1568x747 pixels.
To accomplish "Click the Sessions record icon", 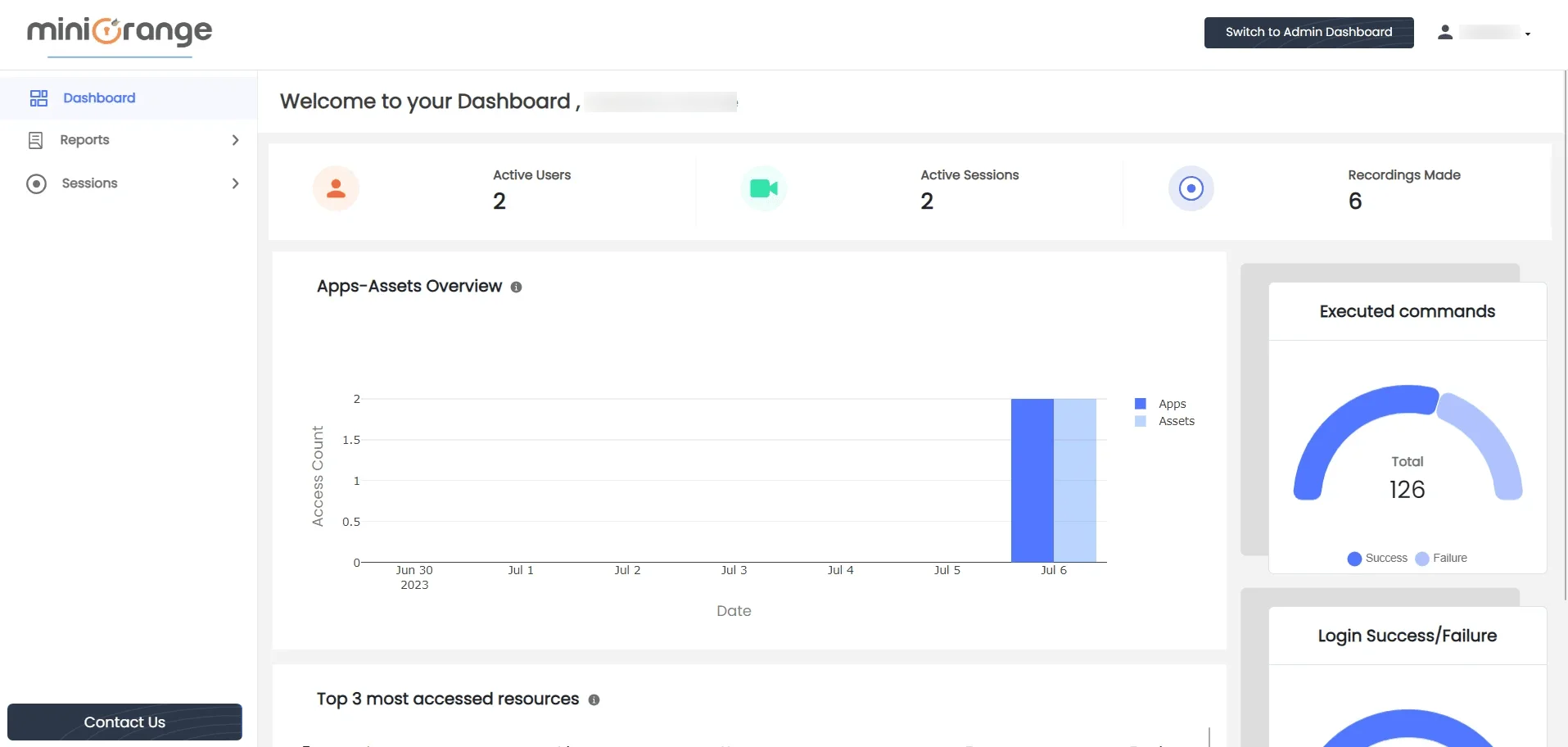I will 36,183.
